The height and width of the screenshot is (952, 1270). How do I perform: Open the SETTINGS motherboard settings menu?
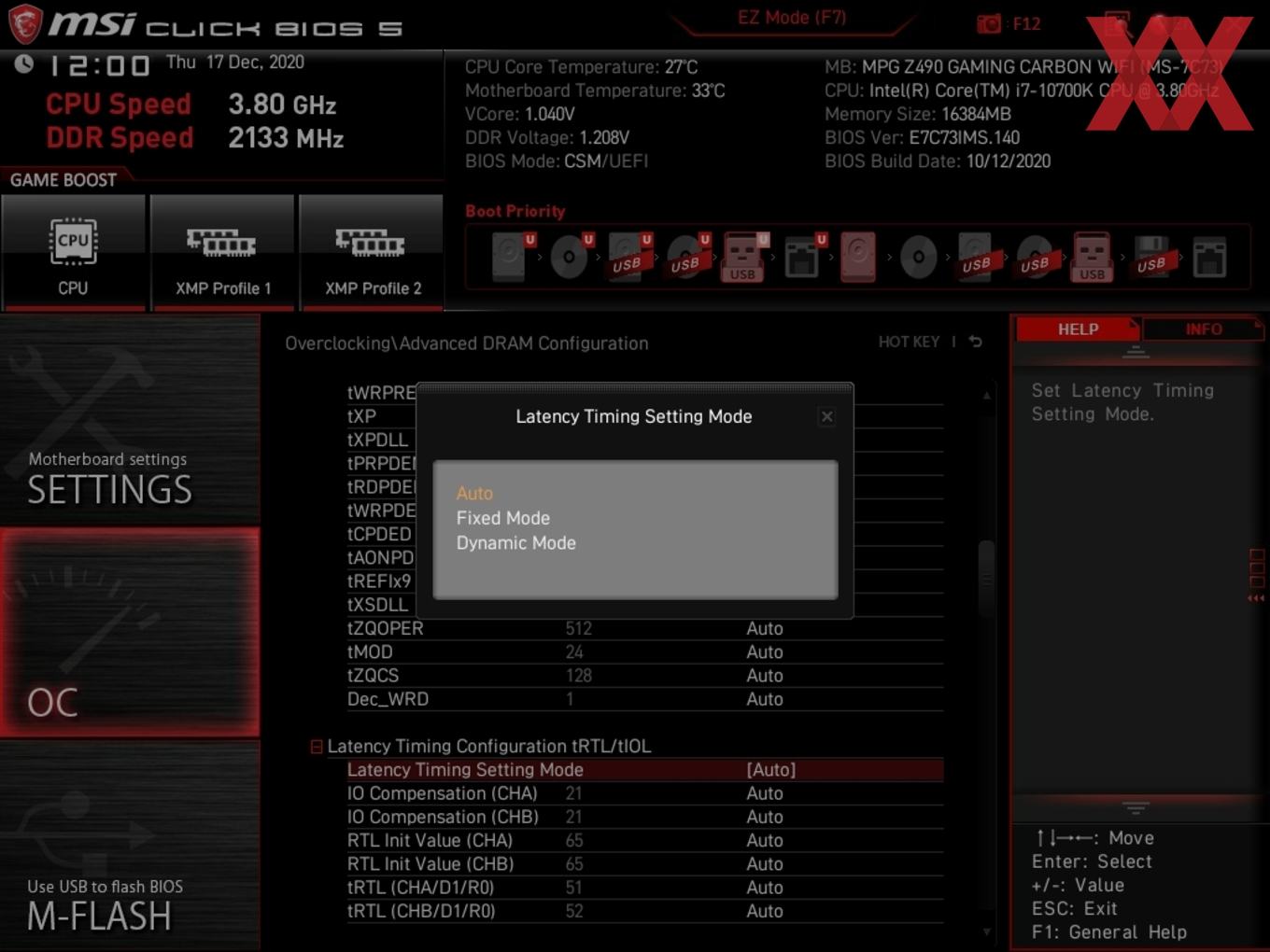click(x=130, y=420)
